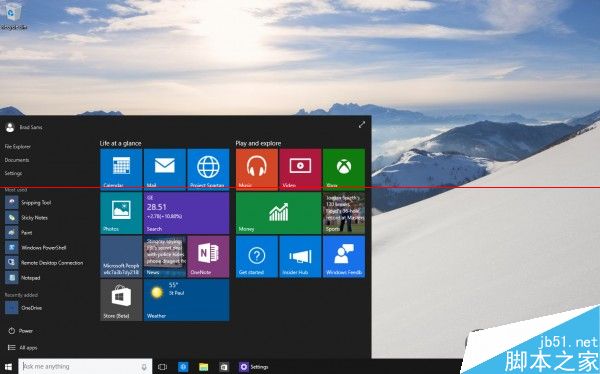The height and width of the screenshot is (374, 600).
Task: Open Documents from Start list
Action: coord(17,160)
